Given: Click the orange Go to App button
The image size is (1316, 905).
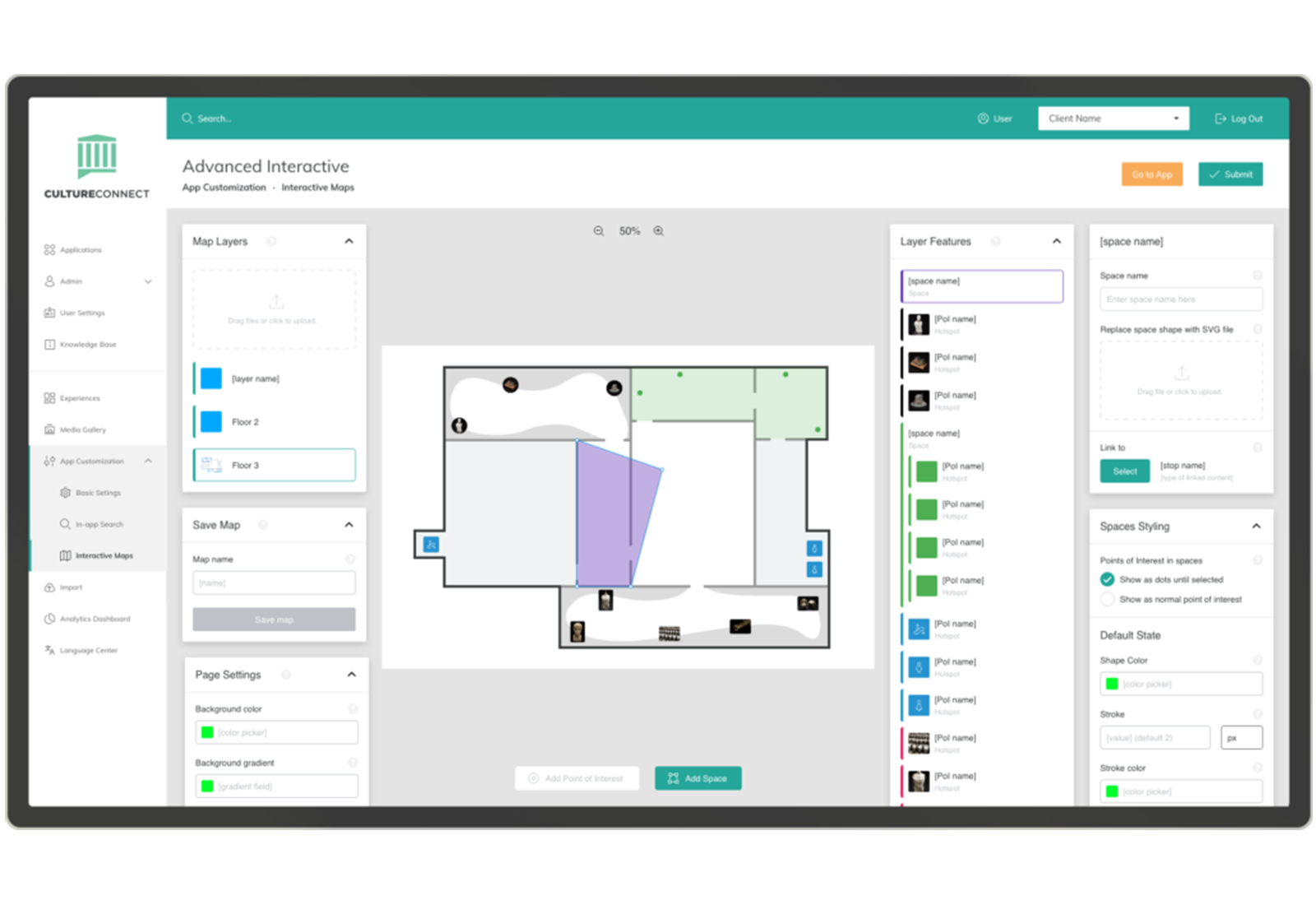Looking at the screenshot, I should point(1151,174).
